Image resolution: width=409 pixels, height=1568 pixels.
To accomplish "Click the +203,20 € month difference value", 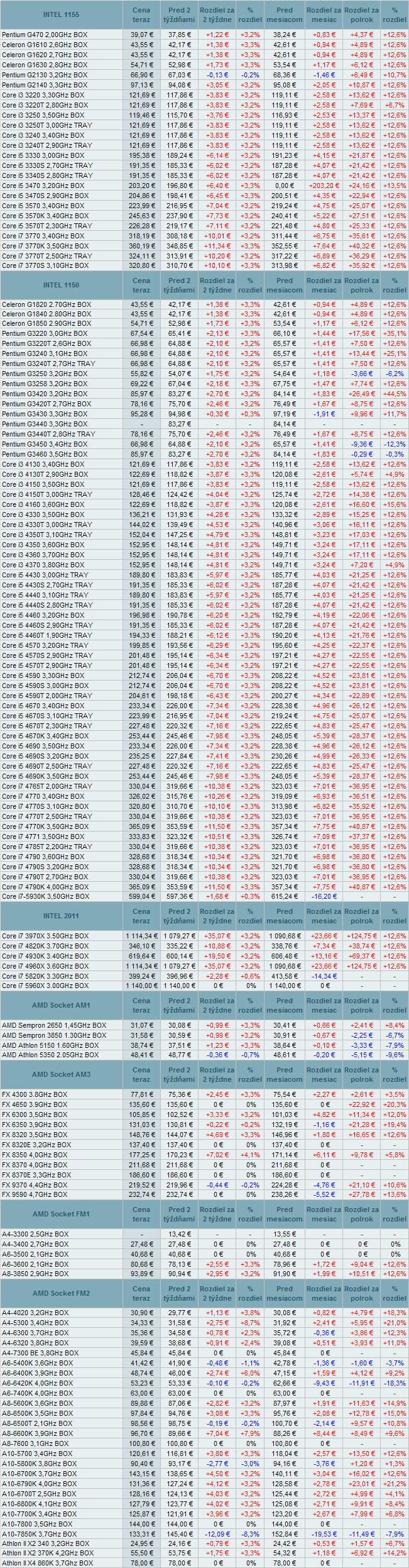I will click(x=324, y=186).
